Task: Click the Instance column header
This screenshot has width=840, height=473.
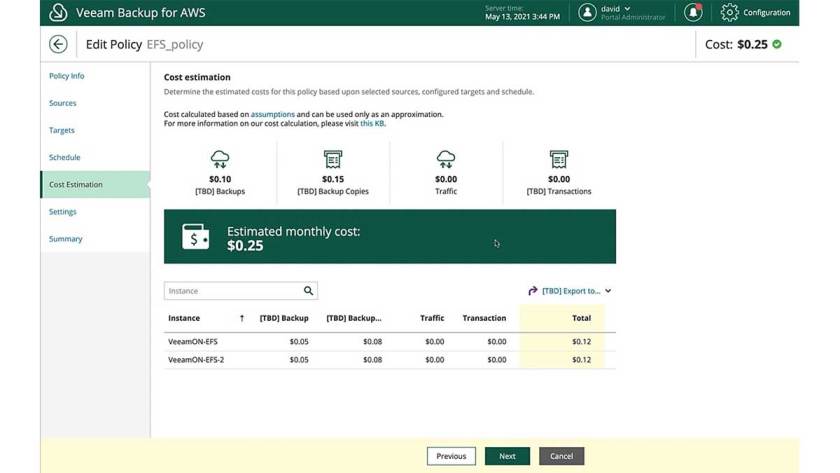Action: point(184,318)
